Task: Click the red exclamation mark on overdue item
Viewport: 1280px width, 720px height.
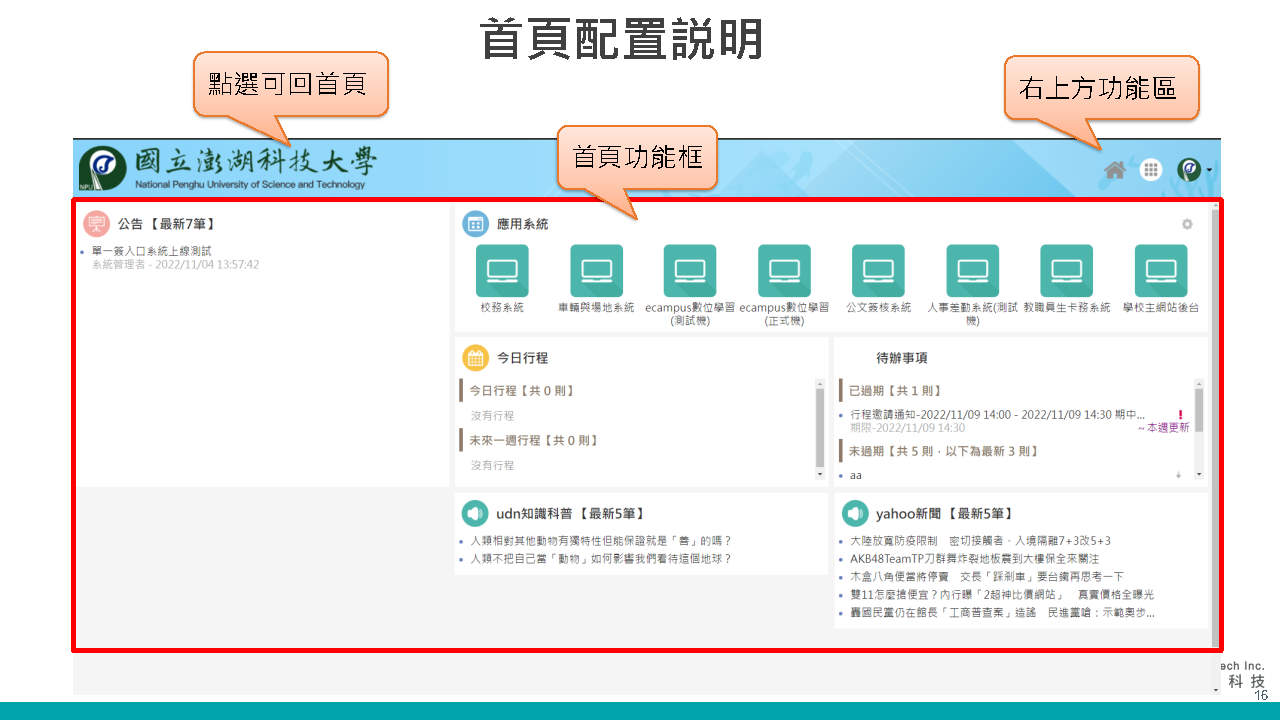Action: coord(1180,414)
